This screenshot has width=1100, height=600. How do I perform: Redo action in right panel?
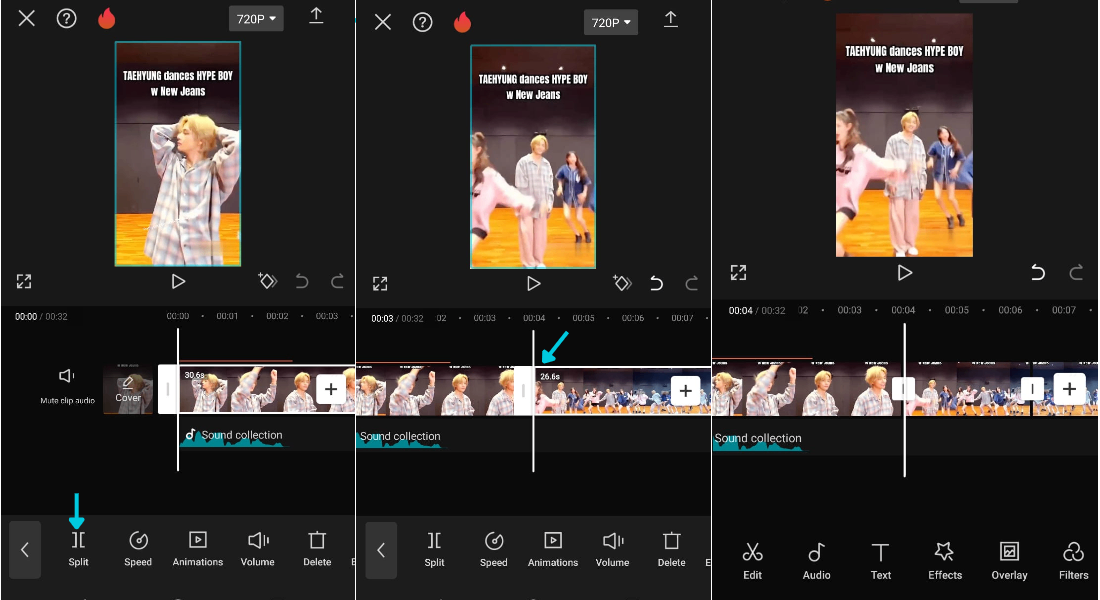coord(1075,272)
